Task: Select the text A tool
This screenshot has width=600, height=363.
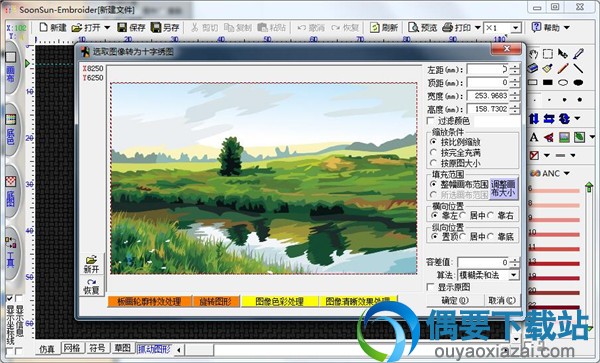Action: (534, 137)
